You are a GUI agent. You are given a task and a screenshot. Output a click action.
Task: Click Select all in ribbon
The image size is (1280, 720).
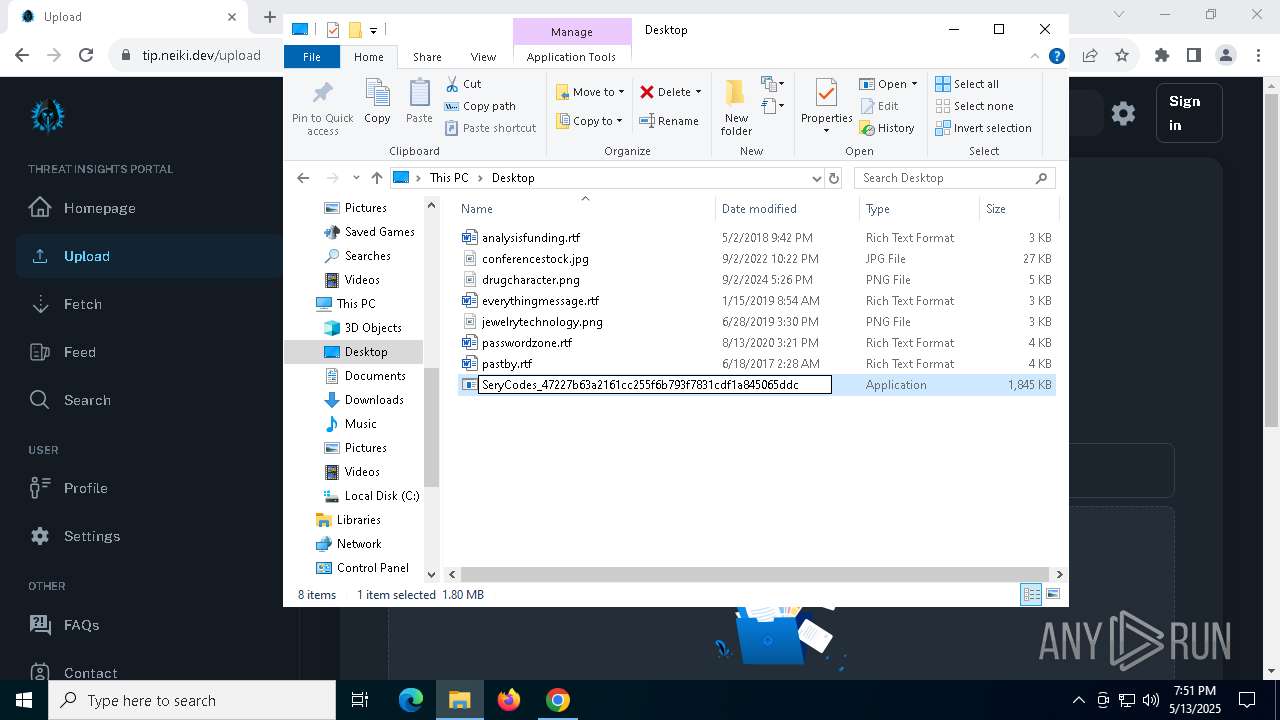(x=967, y=84)
